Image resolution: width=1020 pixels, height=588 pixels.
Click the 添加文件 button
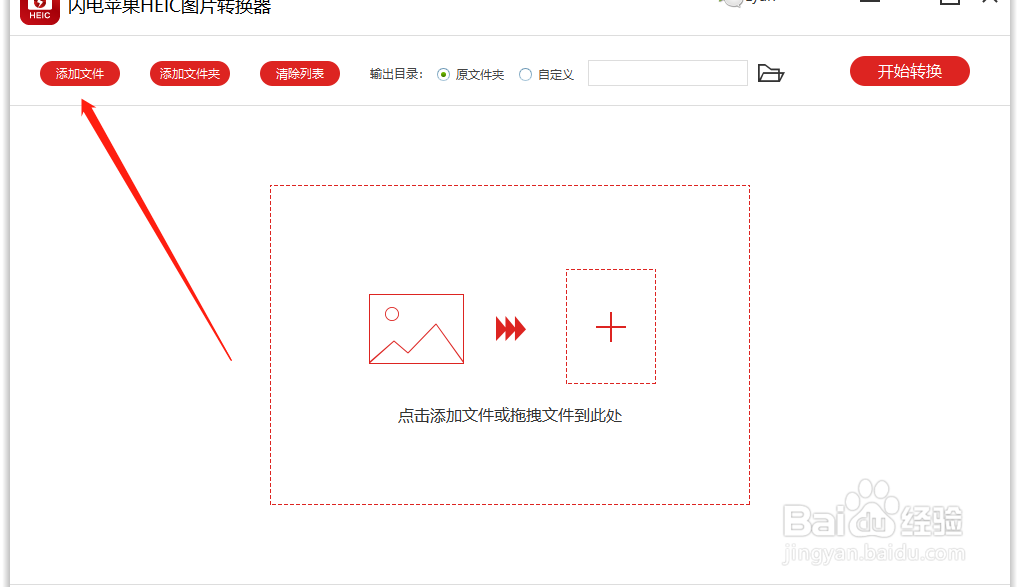click(x=80, y=74)
